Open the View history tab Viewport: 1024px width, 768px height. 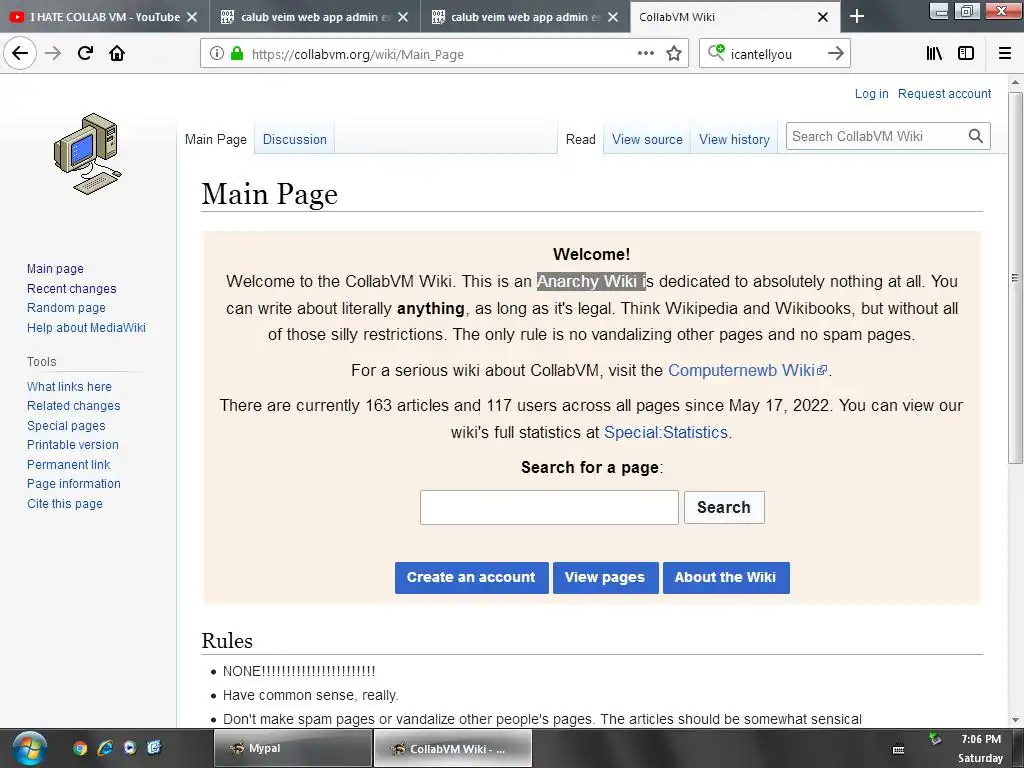pos(734,139)
